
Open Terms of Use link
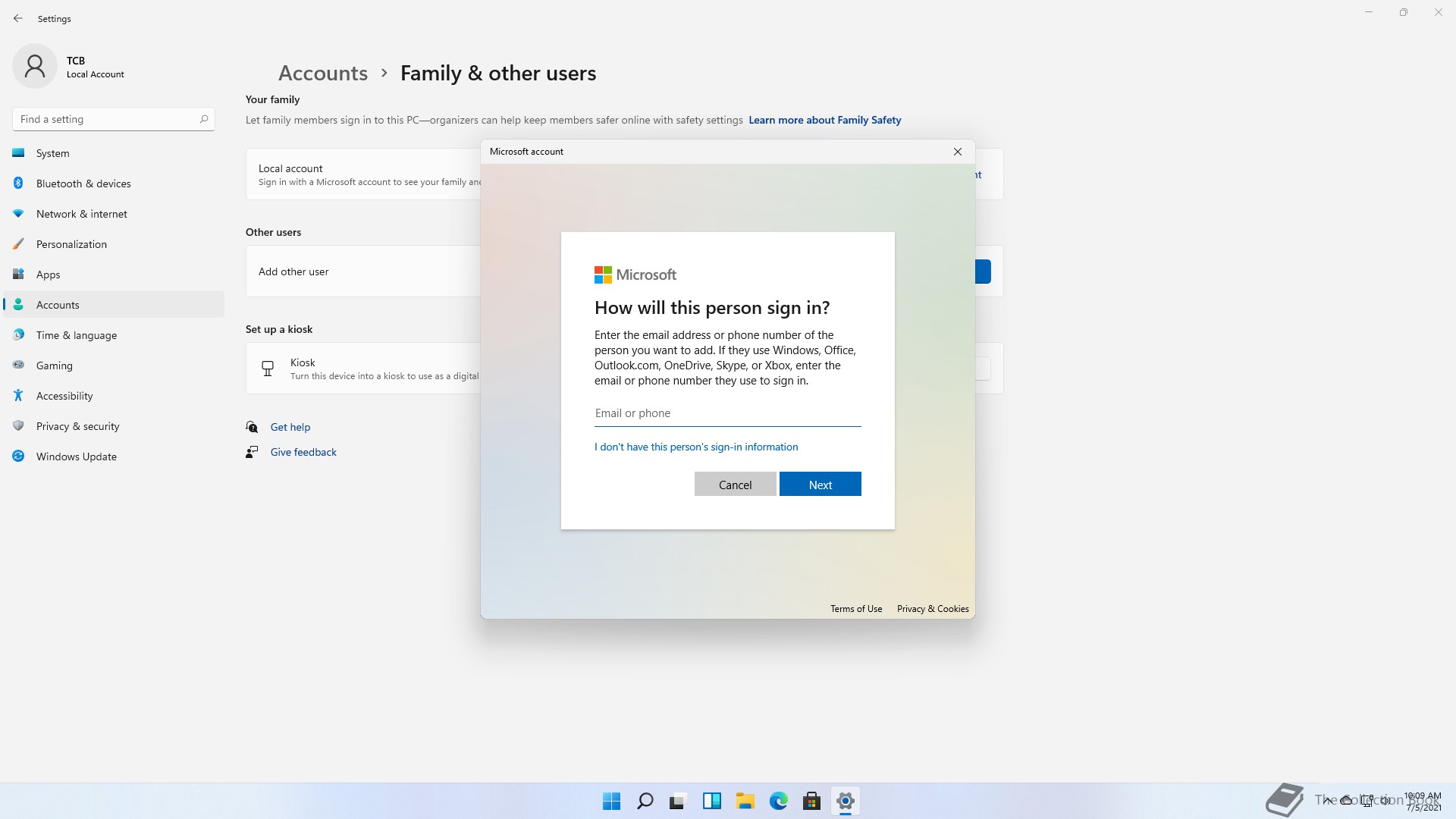coord(856,609)
